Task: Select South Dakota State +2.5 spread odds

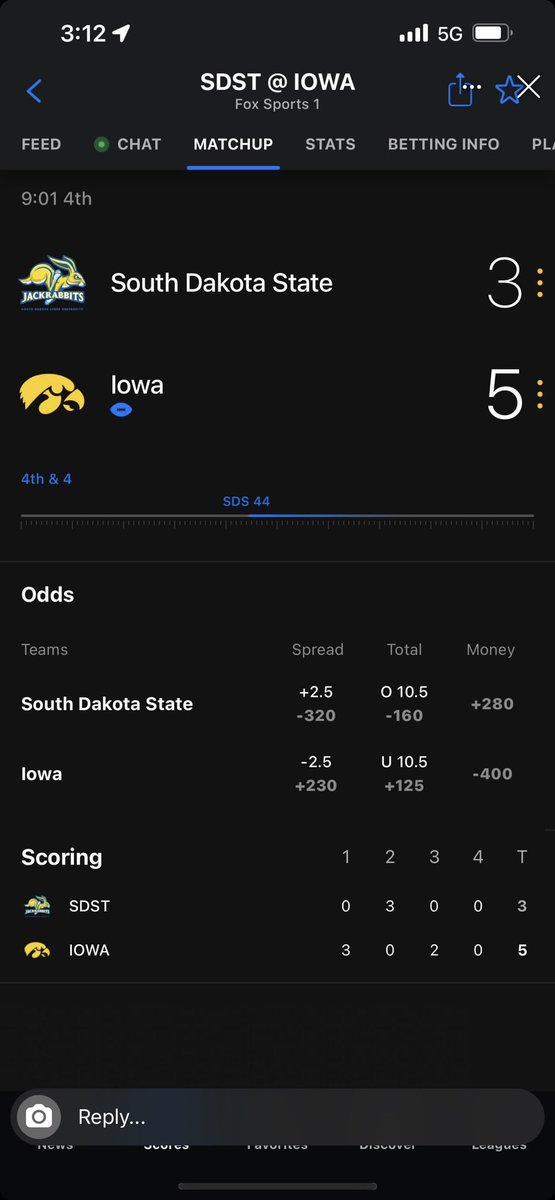Action: point(316,704)
